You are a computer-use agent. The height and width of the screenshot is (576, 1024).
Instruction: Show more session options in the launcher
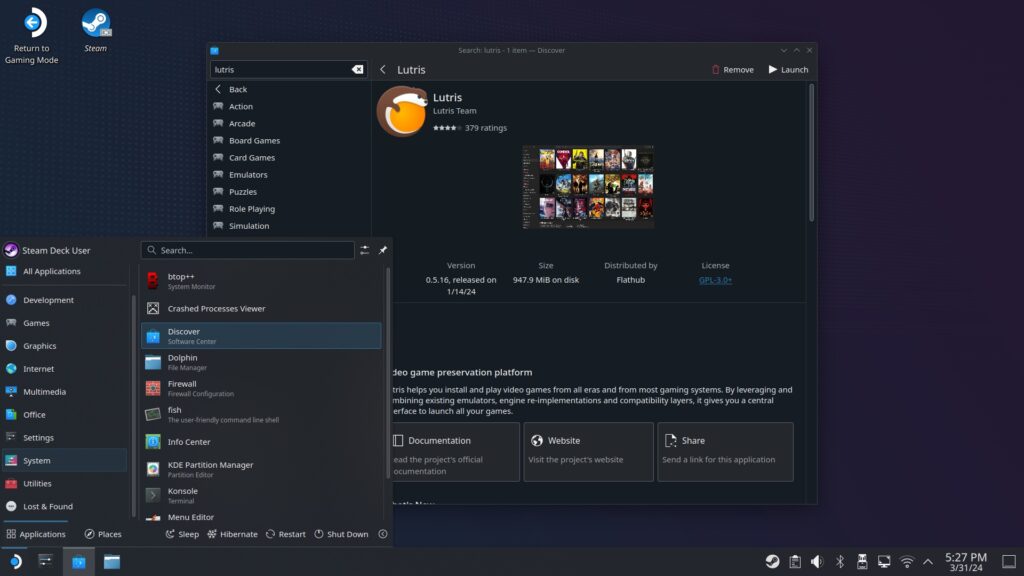(x=383, y=534)
